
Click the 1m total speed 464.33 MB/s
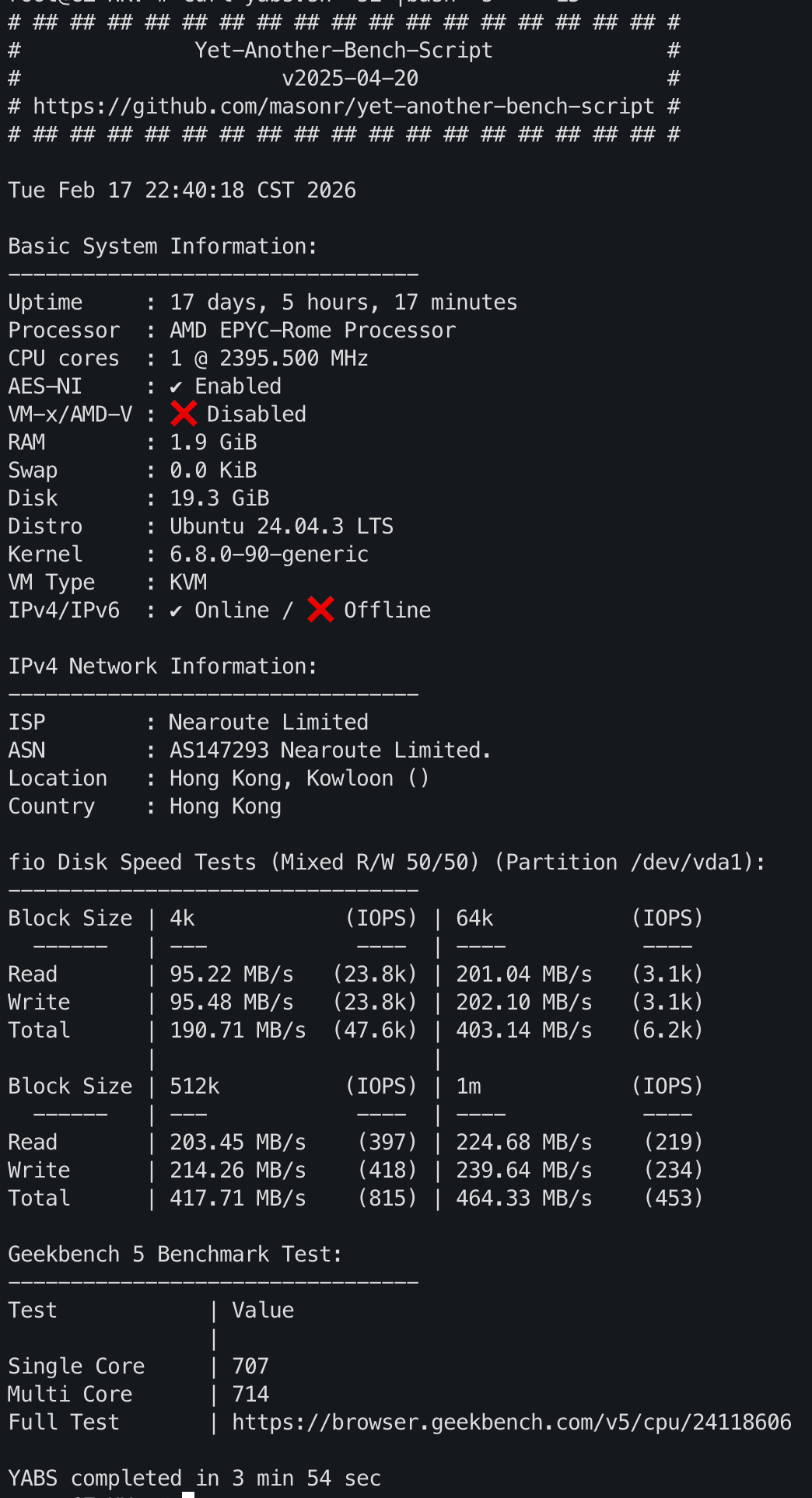point(523,1199)
